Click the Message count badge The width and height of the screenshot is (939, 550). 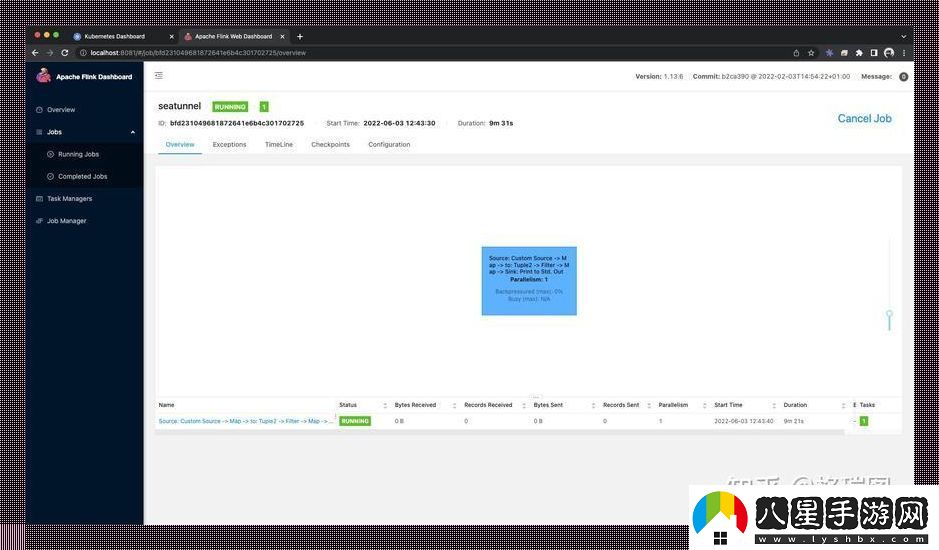click(904, 77)
